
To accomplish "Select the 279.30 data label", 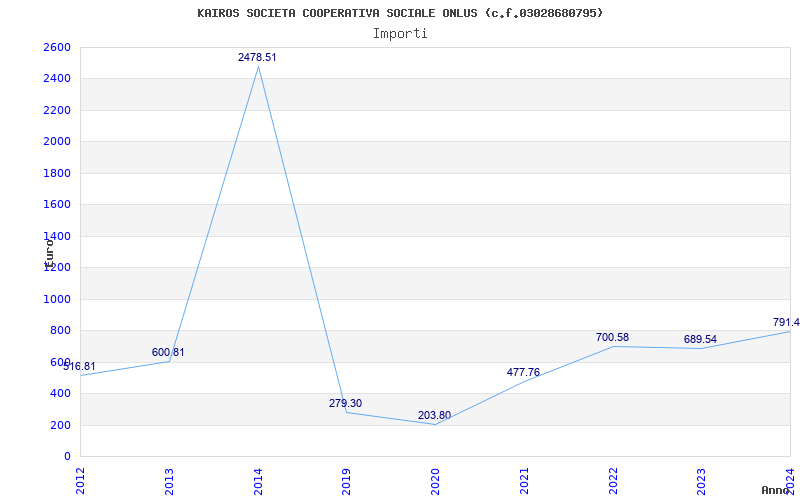I will coord(345,404).
